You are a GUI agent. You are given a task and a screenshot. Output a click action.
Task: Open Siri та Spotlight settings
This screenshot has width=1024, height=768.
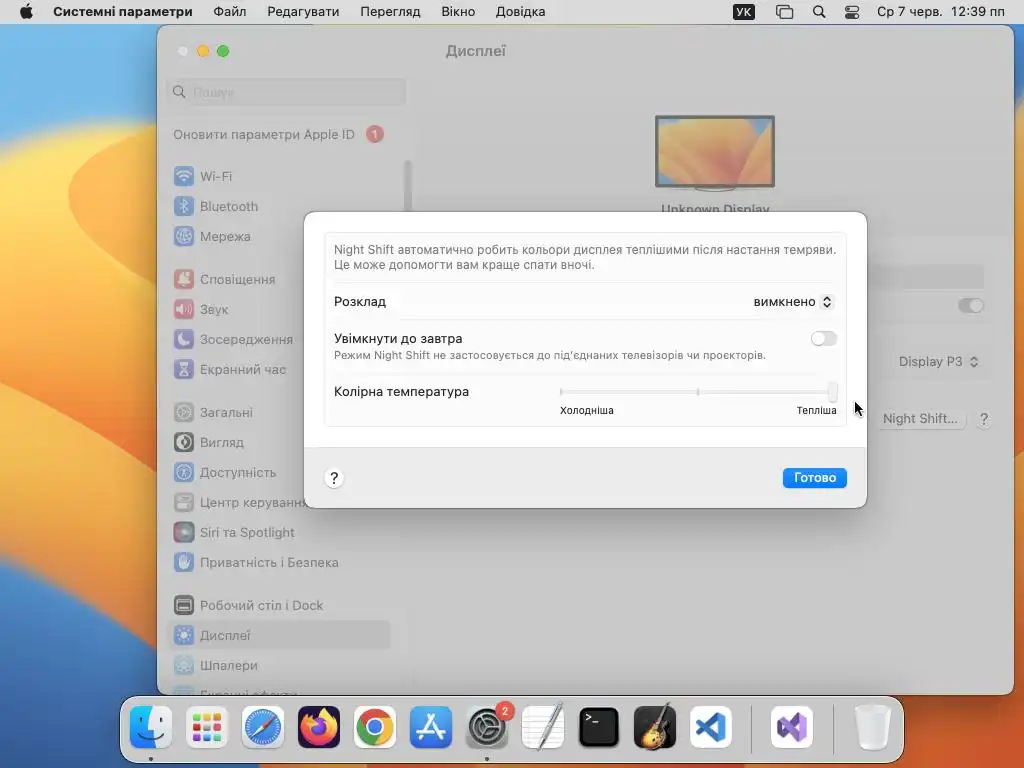pos(234,533)
